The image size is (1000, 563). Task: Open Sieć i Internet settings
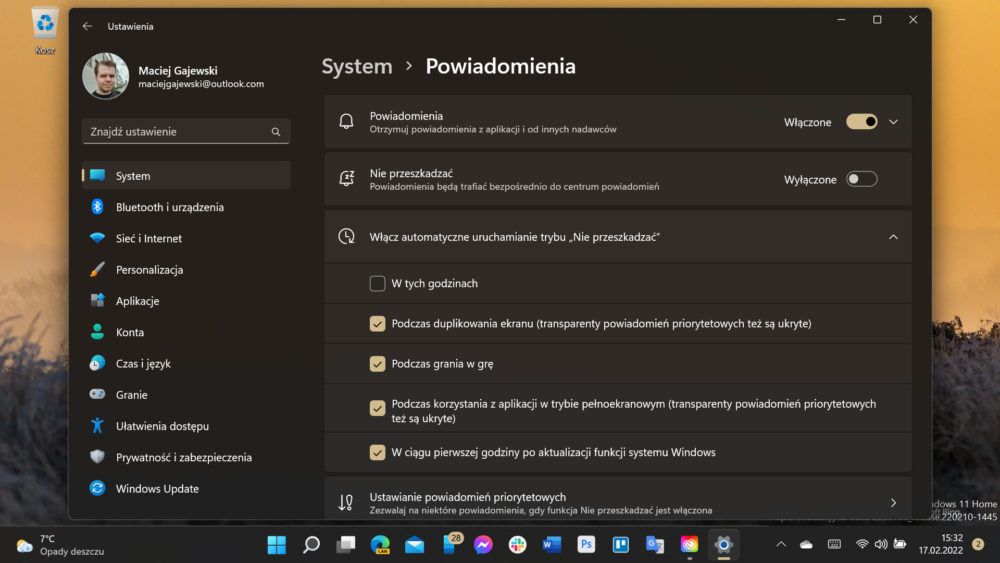pos(186,238)
